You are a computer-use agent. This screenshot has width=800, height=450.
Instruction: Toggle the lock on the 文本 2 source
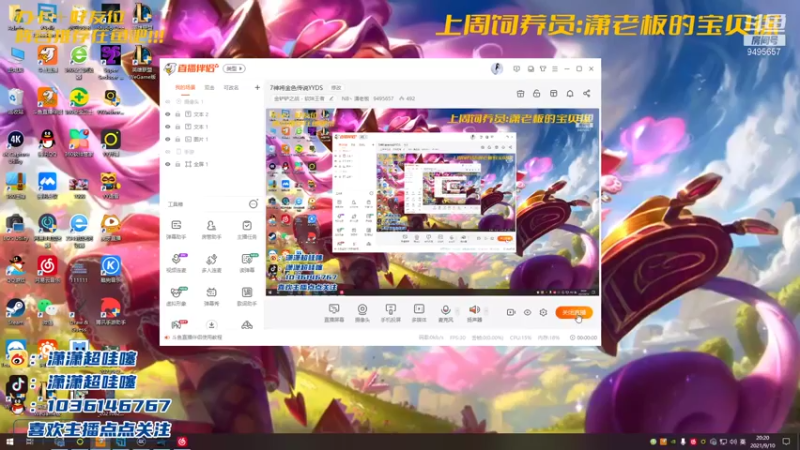pos(178,114)
